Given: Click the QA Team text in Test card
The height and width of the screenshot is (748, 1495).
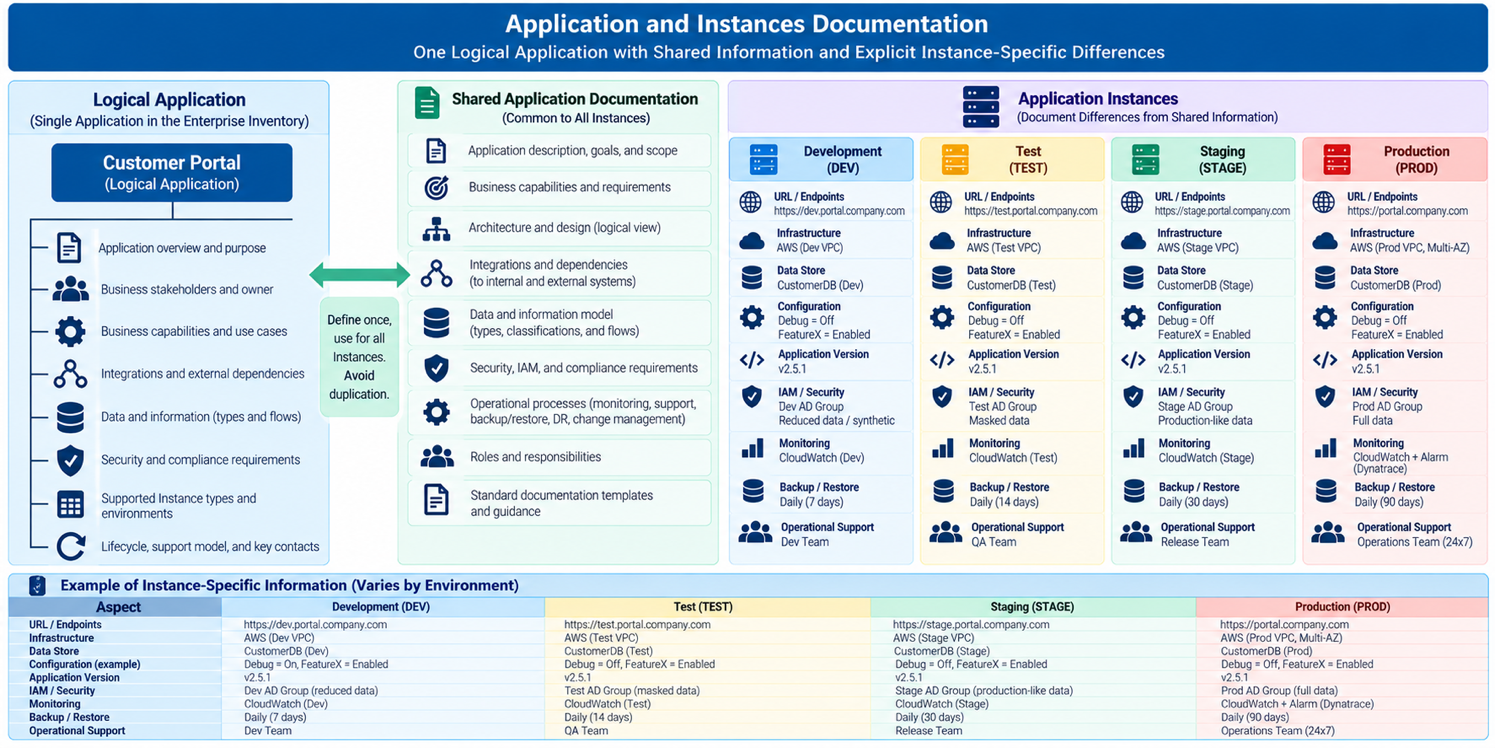Looking at the screenshot, I should pyautogui.click(x=994, y=542).
